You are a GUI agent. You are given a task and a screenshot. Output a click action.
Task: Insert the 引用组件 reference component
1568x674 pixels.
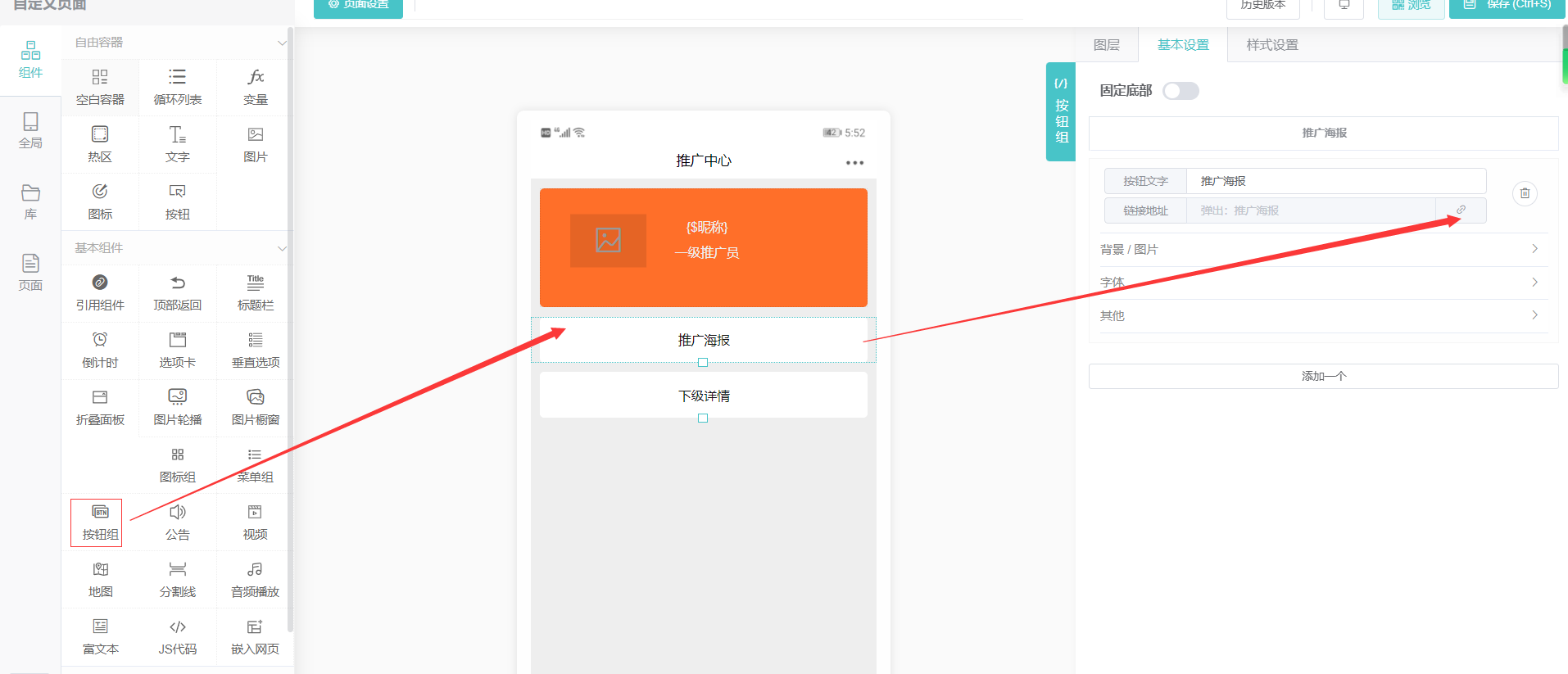tap(100, 292)
